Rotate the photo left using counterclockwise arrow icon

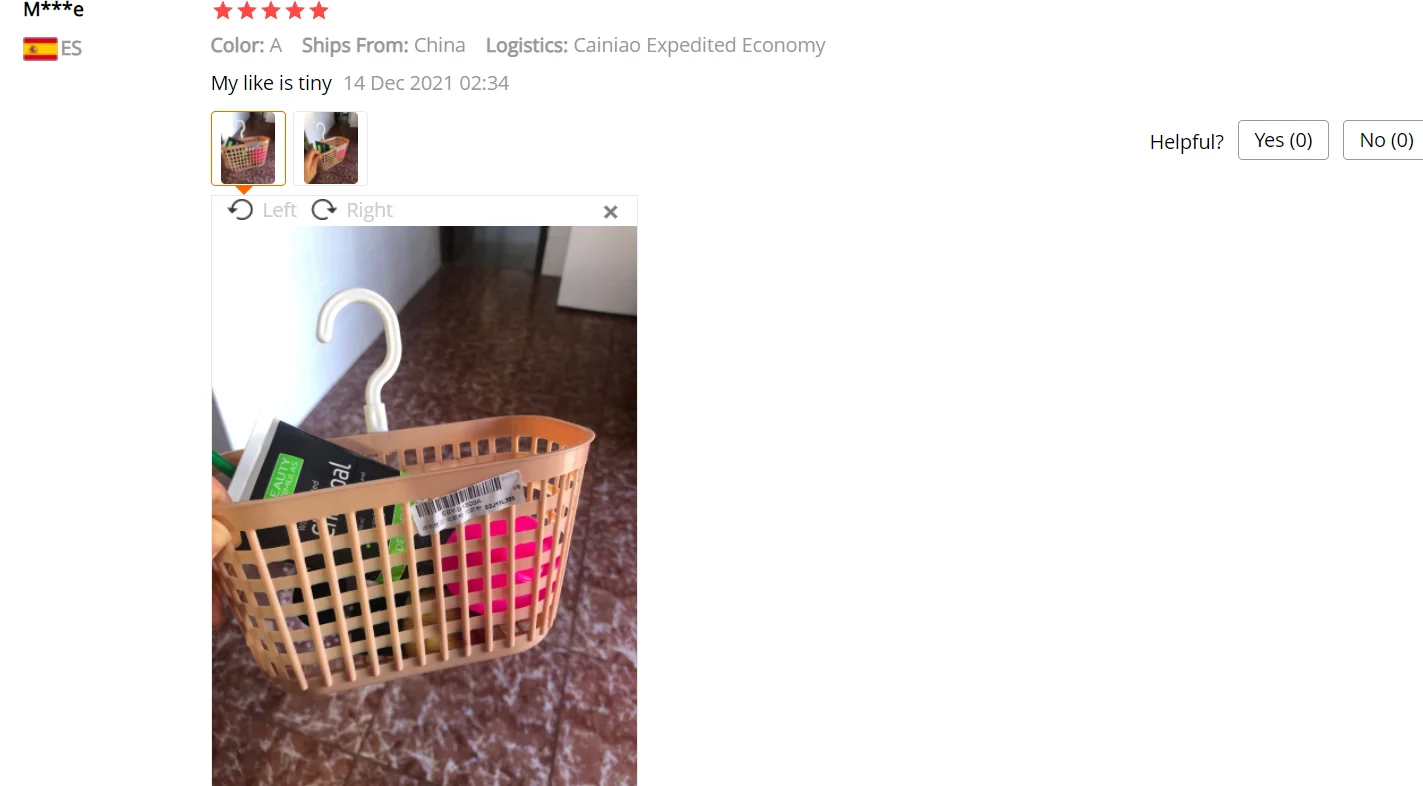click(240, 210)
